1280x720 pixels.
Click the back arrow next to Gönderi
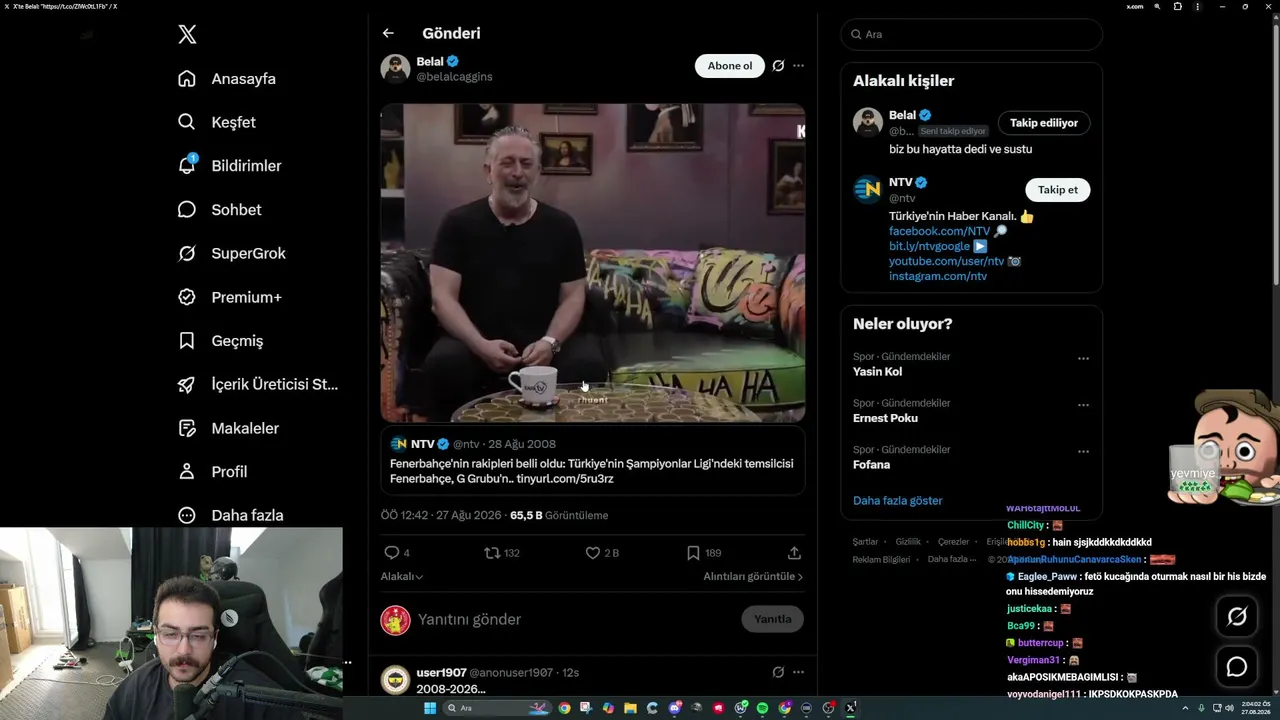[388, 33]
